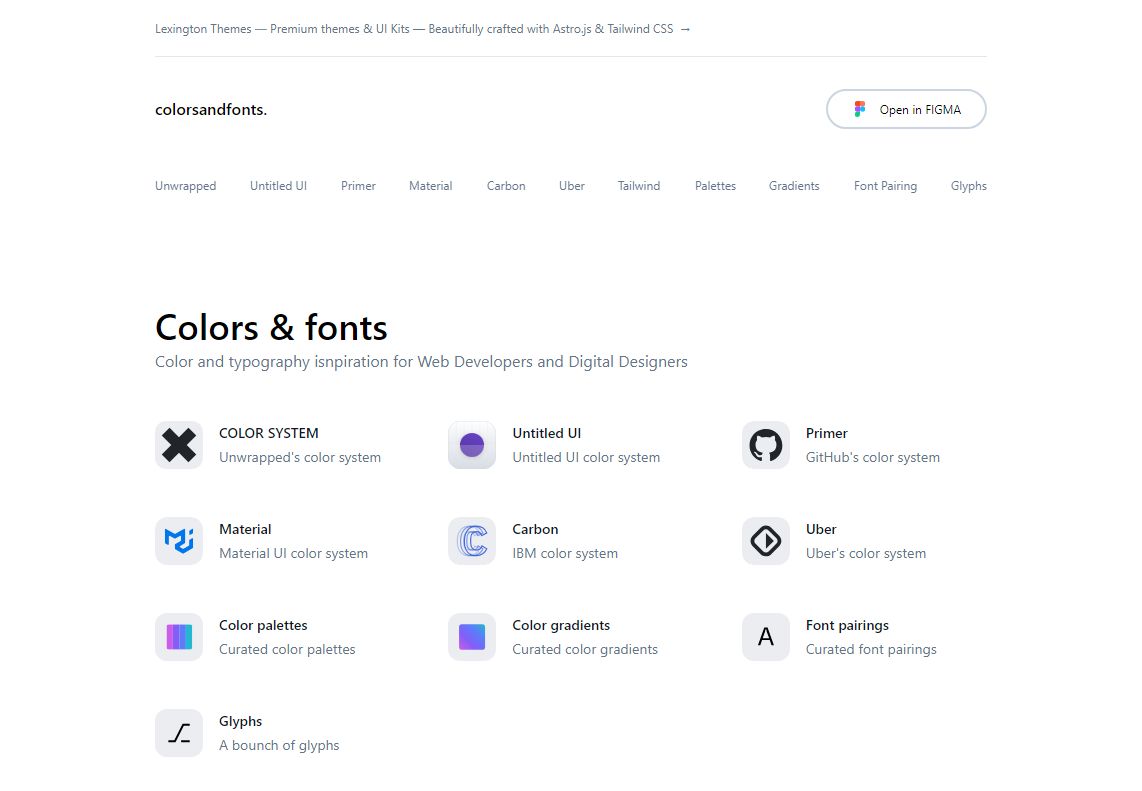The image size is (1142, 791).
Task: Click the 'A bounch of glyphs' description
Action: coord(279,746)
